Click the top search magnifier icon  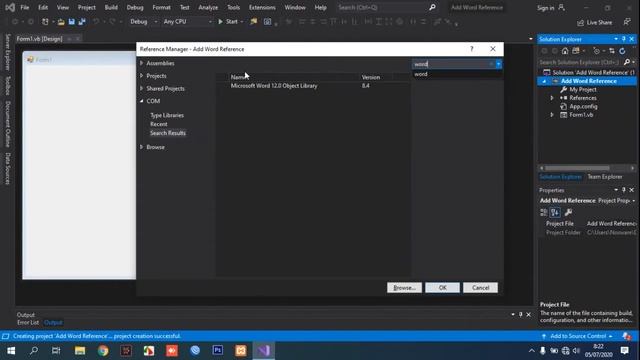(x=432, y=7)
